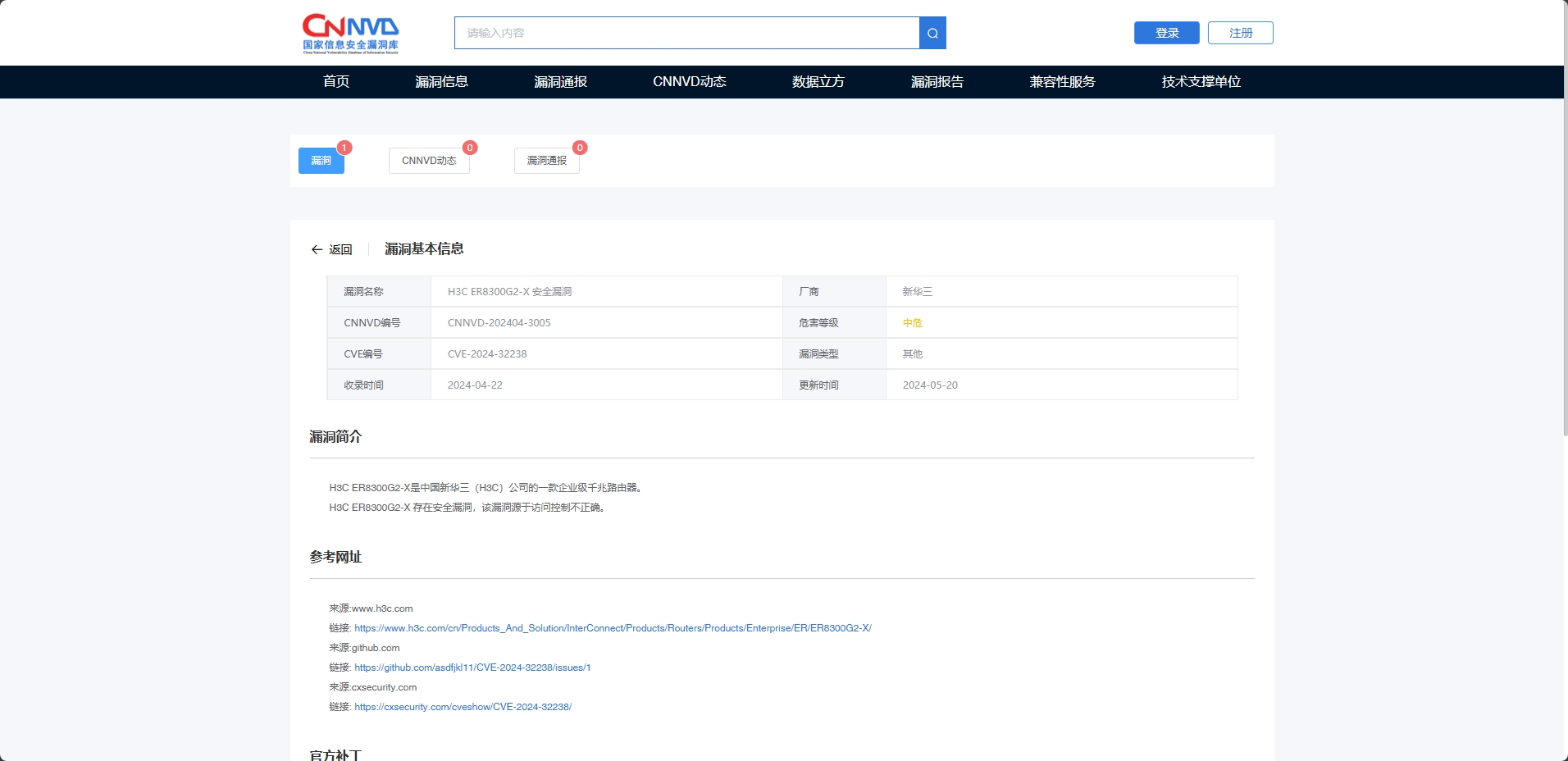Click the 来源:cxsecurity.com source line

click(x=373, y=687)
